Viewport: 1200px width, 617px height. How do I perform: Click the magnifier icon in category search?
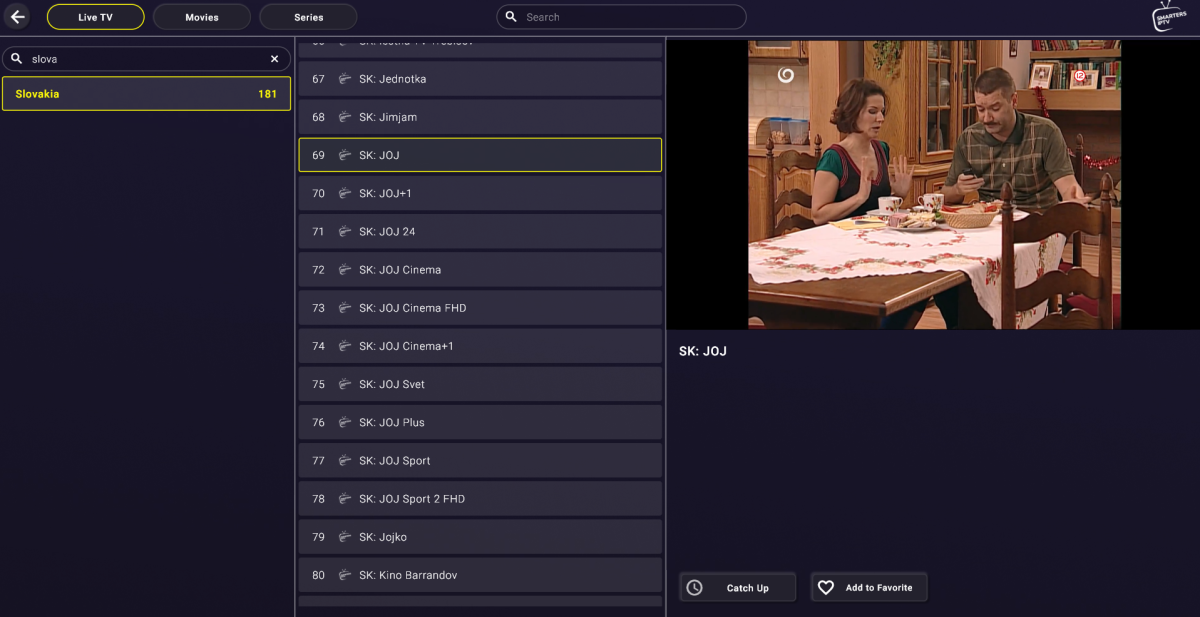point(17,59)
